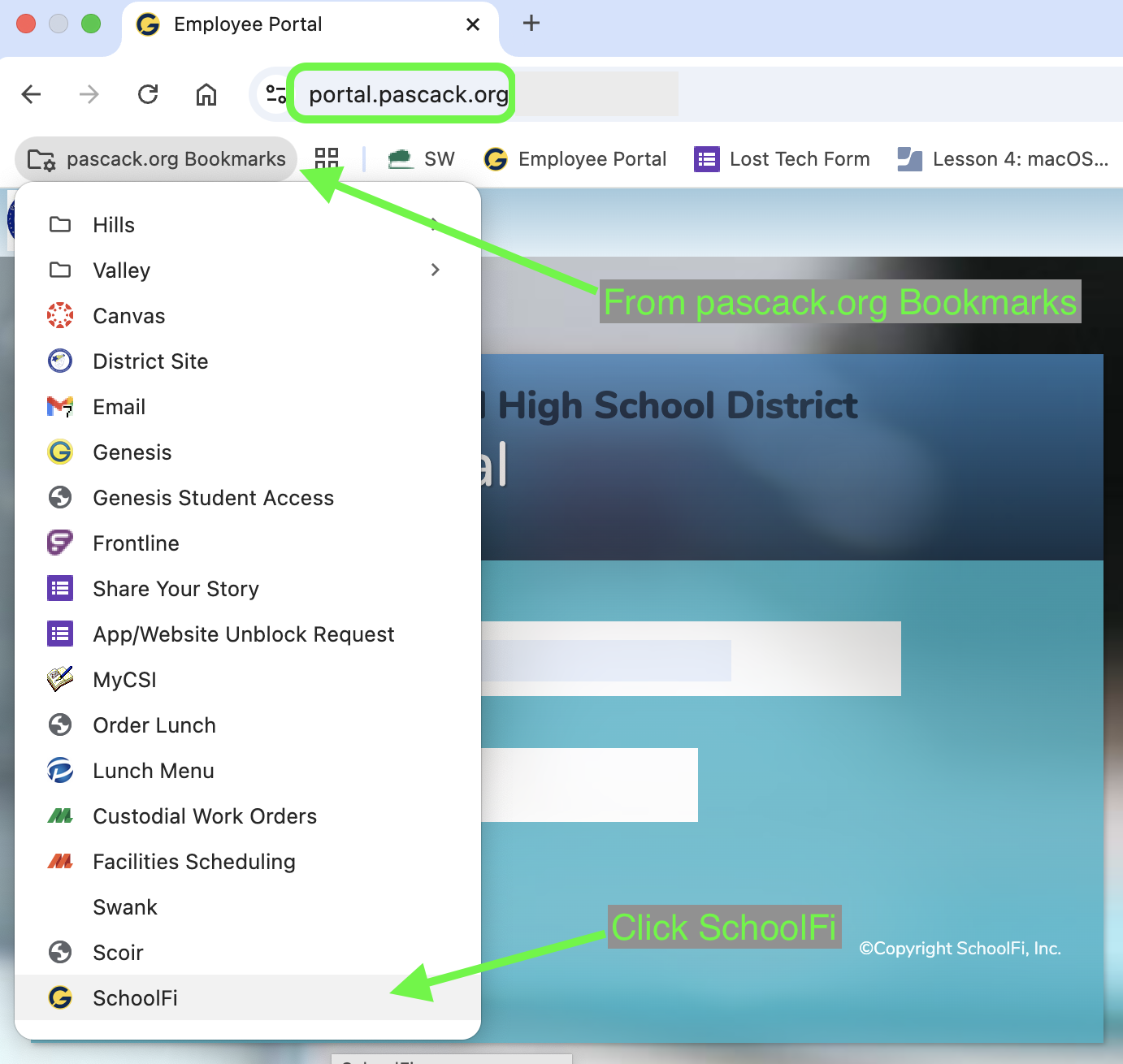Click the upper login input field on page

click(x=691, y=659)
